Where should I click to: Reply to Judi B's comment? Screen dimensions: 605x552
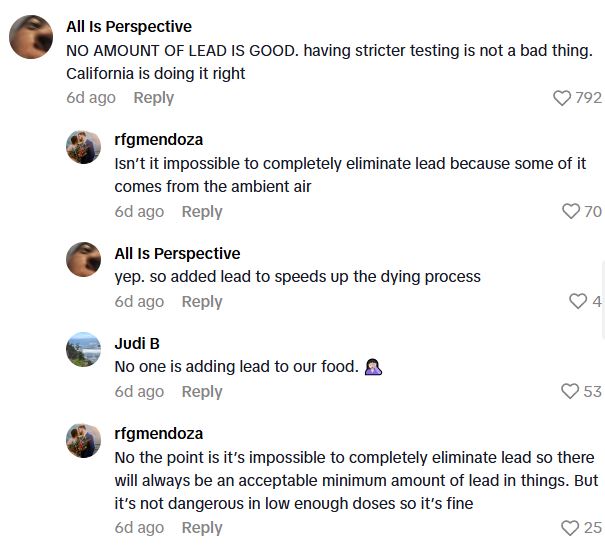click(x=201, y=392)
